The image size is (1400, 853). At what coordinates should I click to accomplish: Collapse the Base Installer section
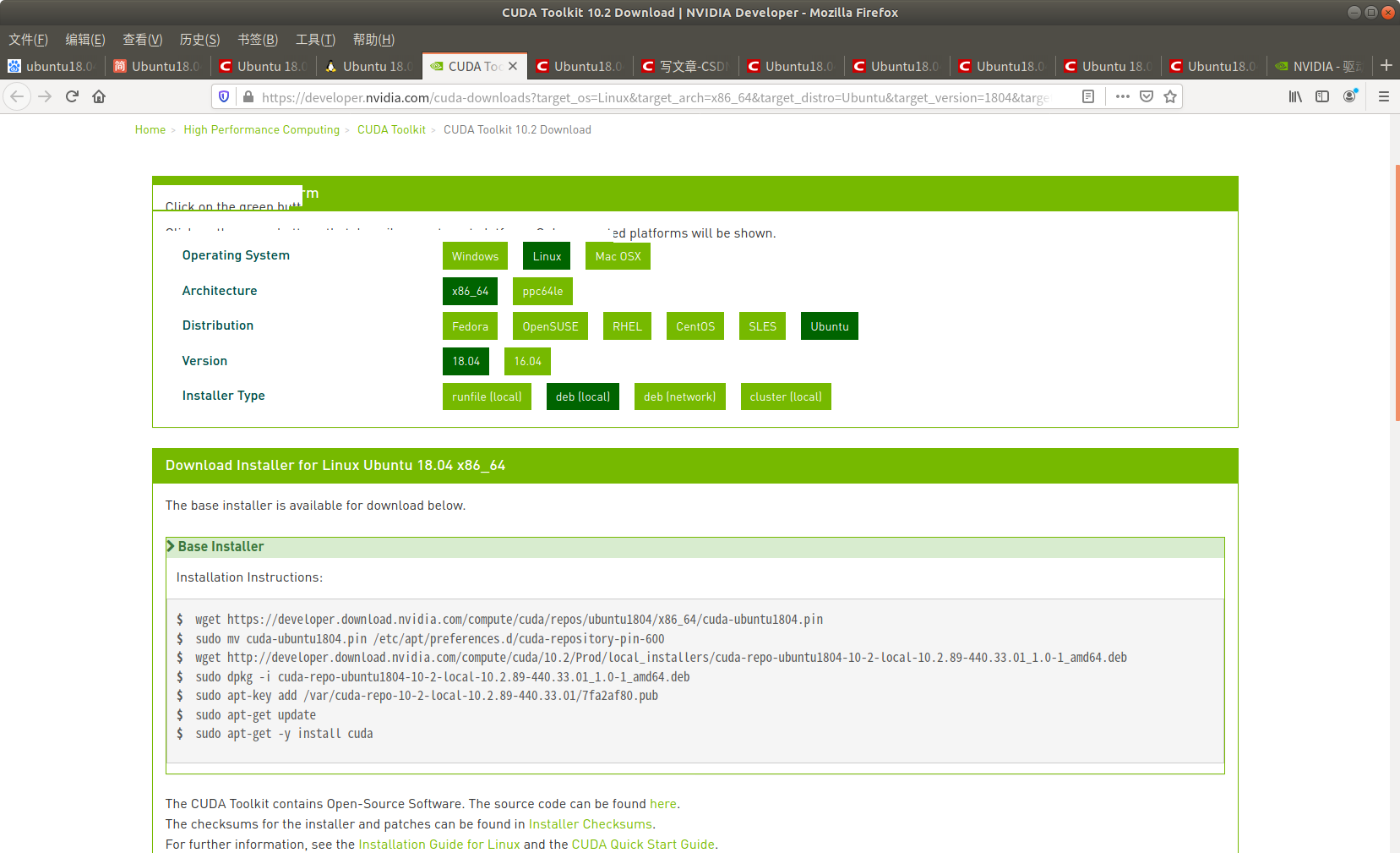tap(695, 547)
